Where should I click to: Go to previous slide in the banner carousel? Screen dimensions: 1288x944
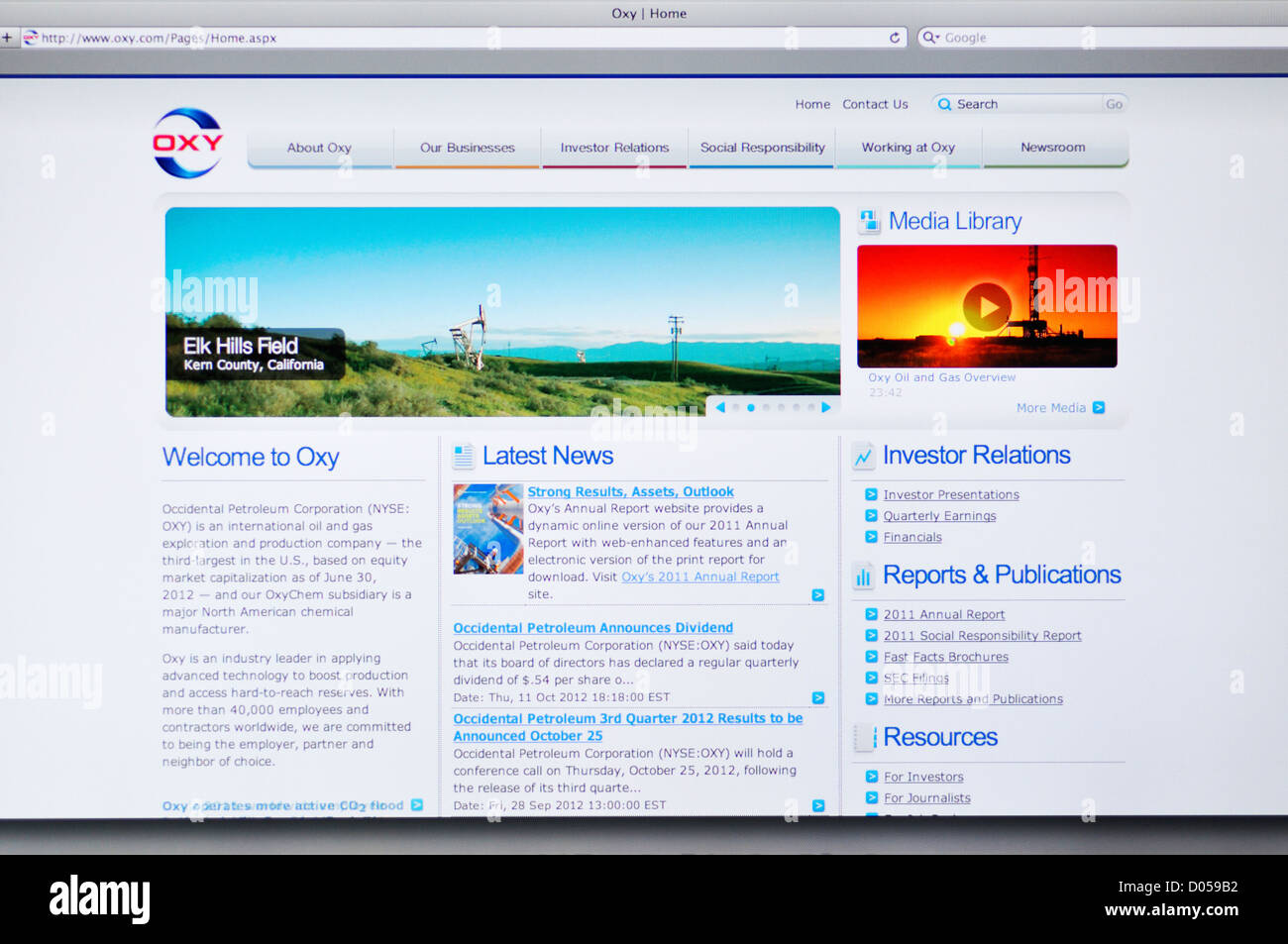pos(720,407)
